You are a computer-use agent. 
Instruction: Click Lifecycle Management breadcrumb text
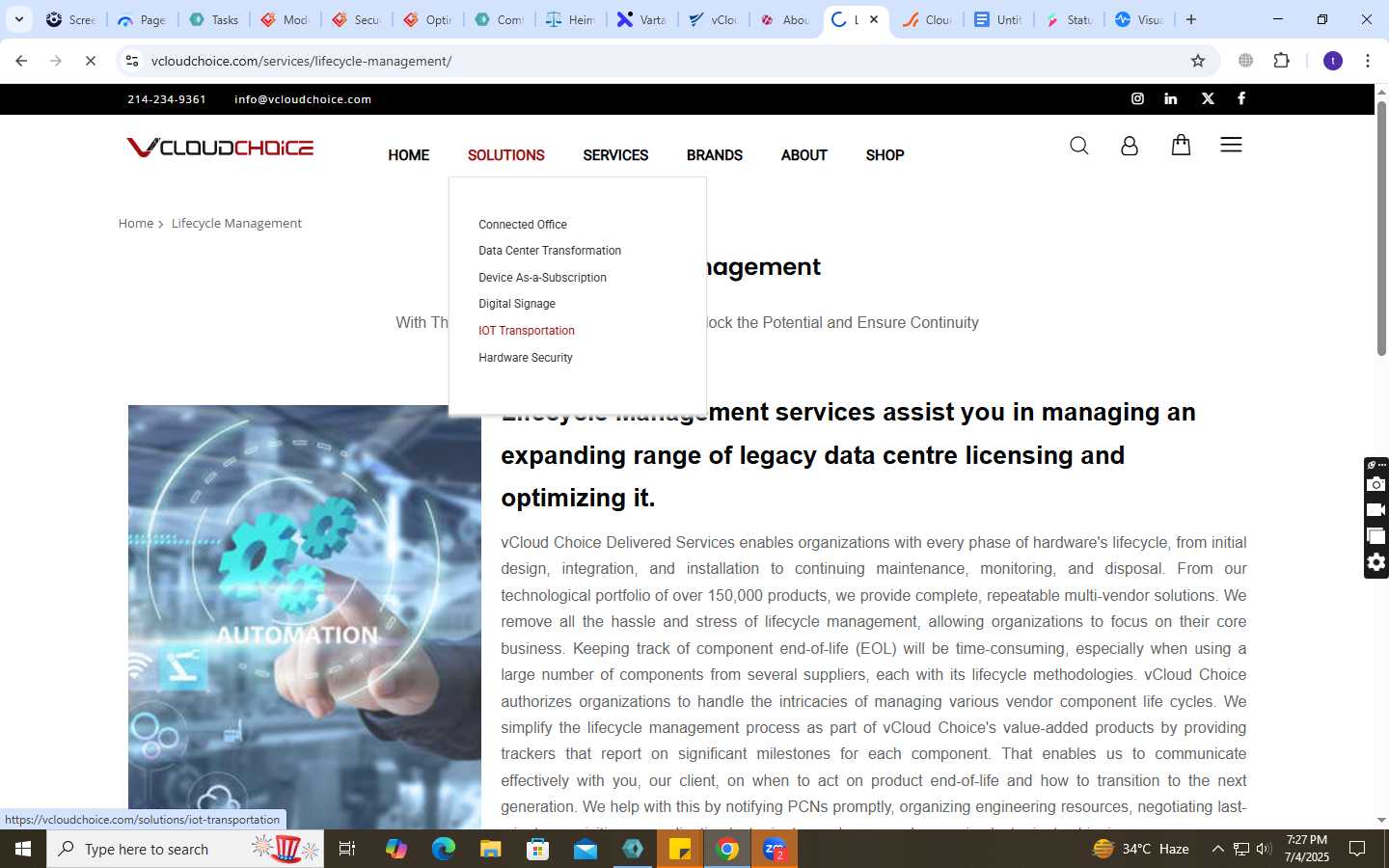click(x=236, y=223)
